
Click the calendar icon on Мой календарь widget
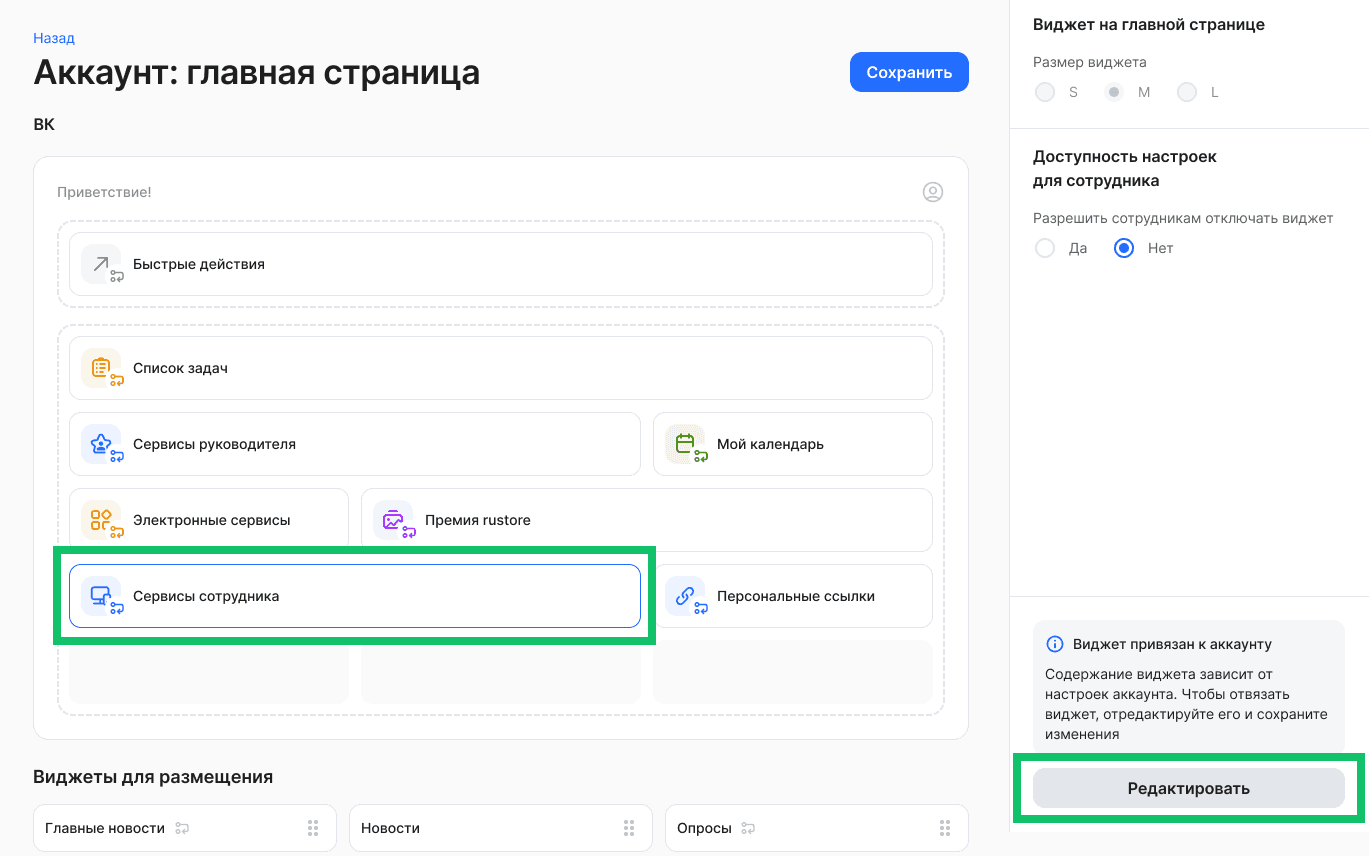(686, 444)
